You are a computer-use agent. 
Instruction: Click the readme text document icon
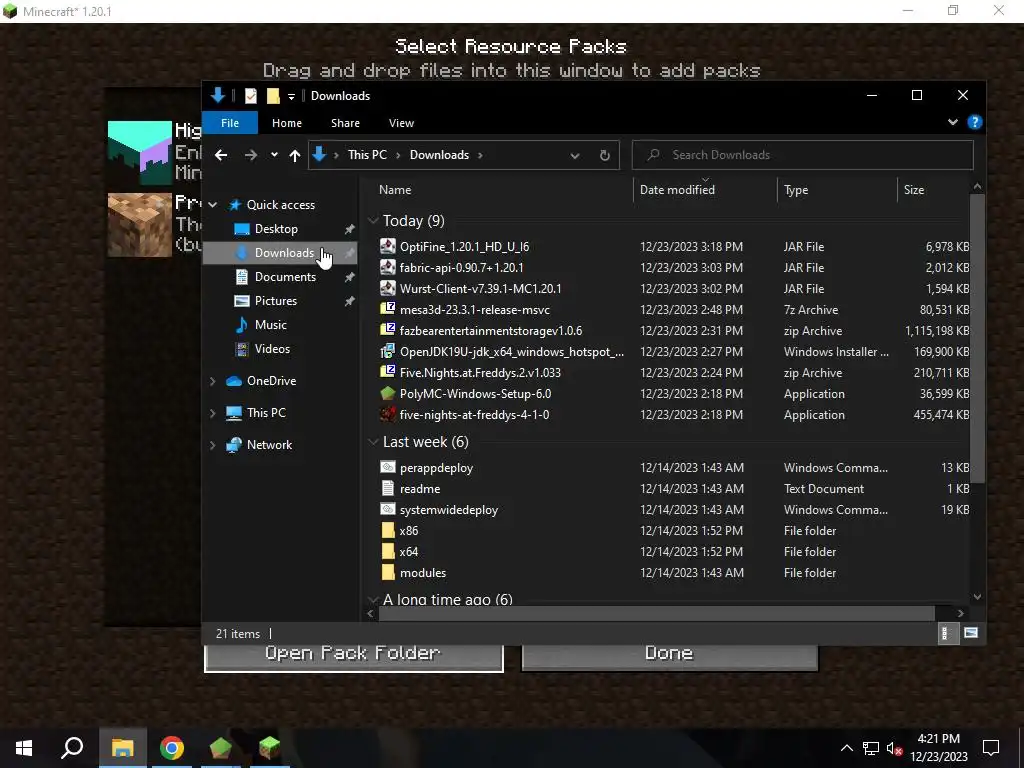[x=388, y=488]
